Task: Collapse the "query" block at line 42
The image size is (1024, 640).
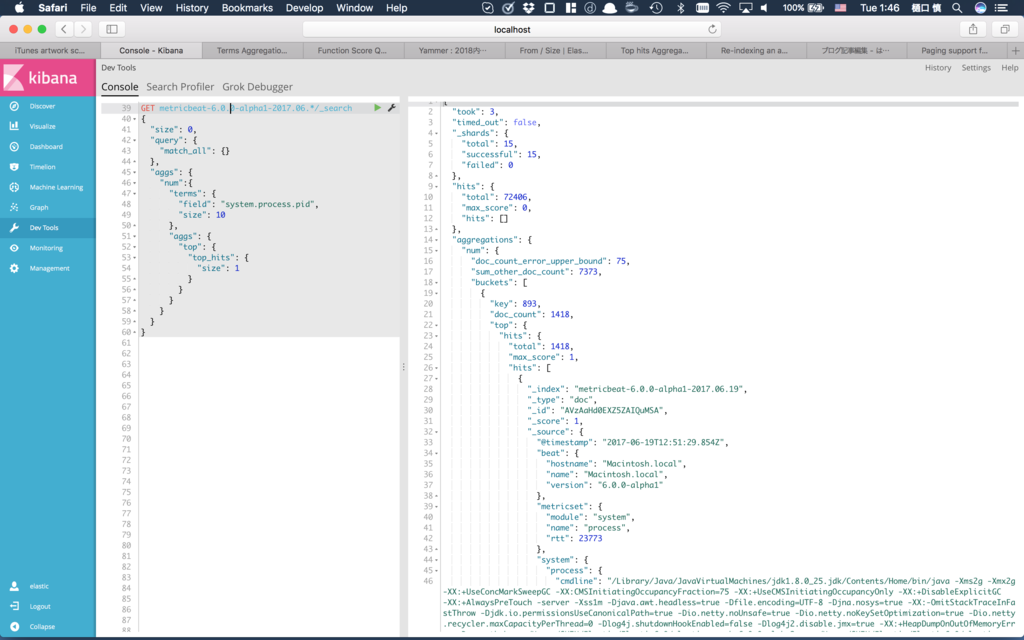Action: point(135,140)
